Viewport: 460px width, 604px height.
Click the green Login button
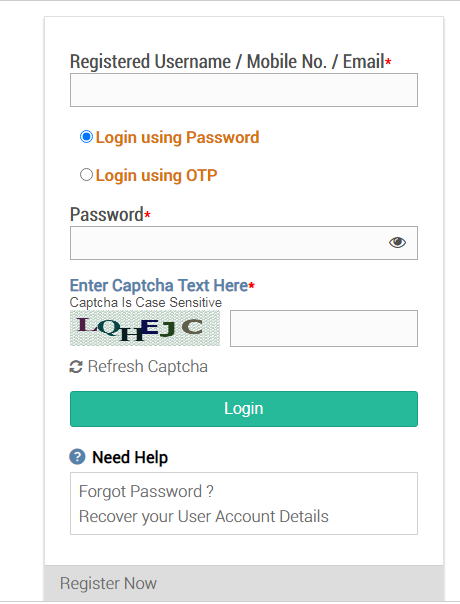click(x=244, y=409)
